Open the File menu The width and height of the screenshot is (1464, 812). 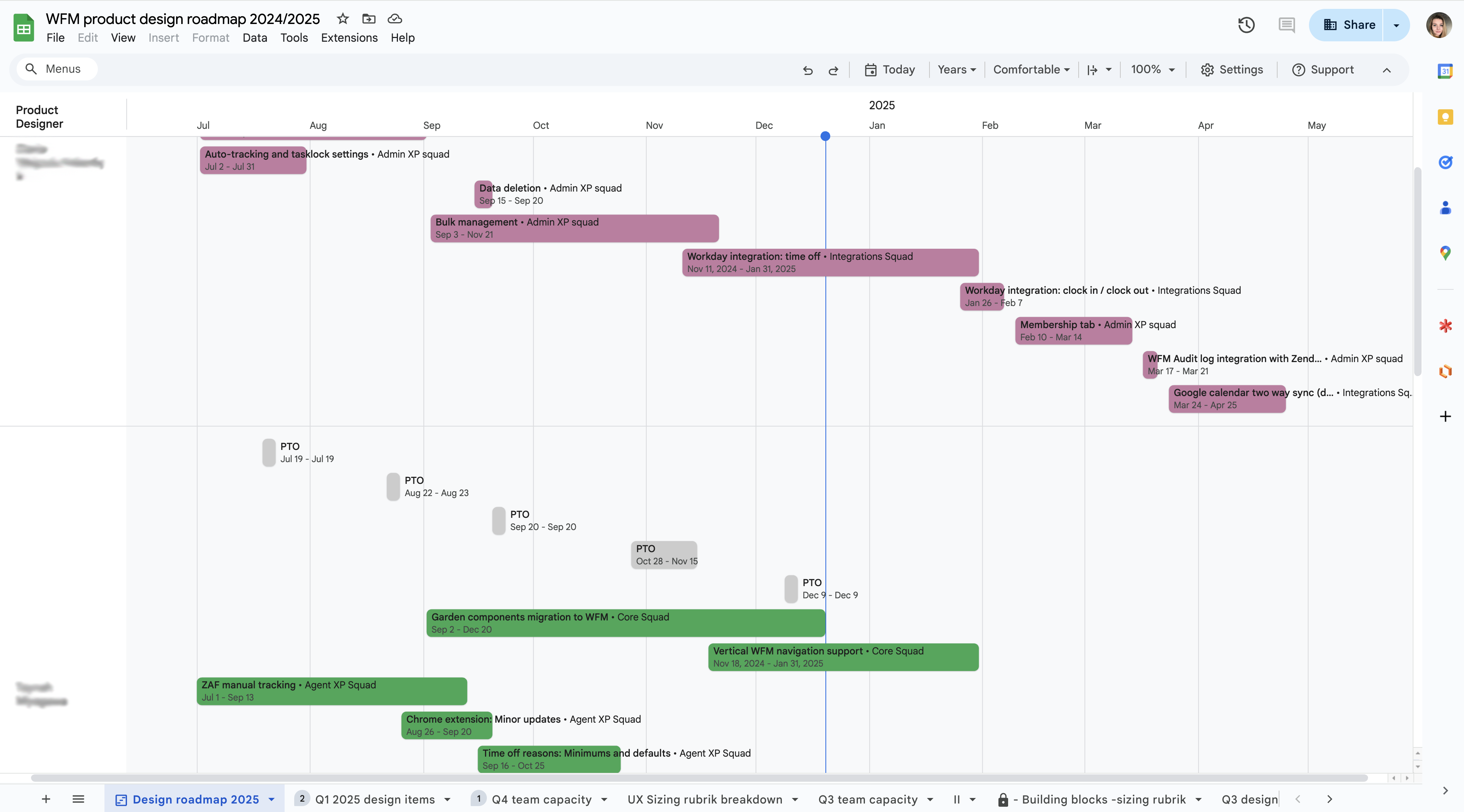click(x=55, y=38)
